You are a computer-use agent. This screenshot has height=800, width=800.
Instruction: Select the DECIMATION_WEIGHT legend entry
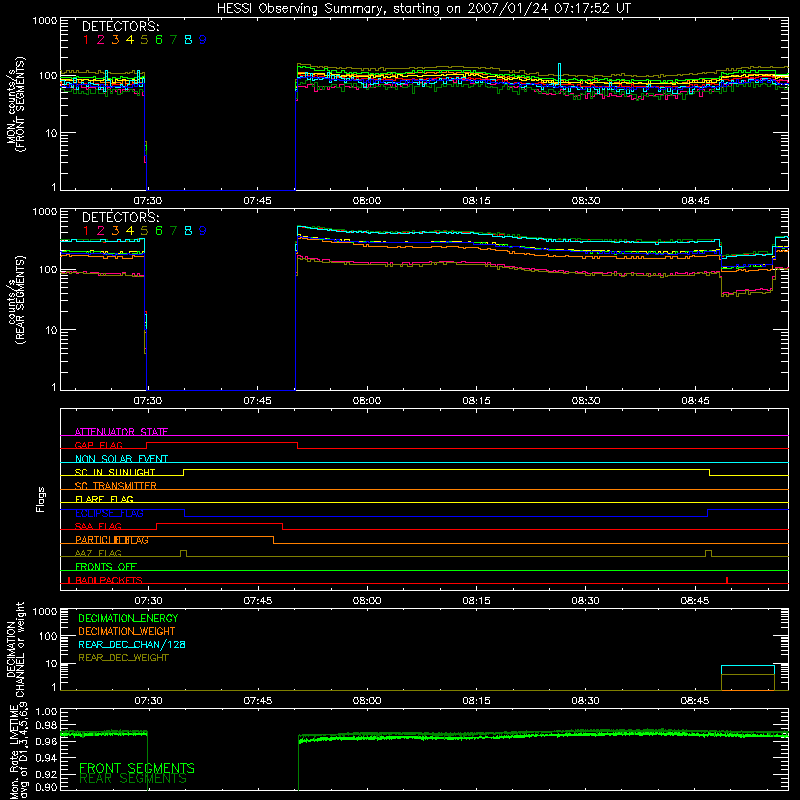pyautogui.click(x=127, y=631)
